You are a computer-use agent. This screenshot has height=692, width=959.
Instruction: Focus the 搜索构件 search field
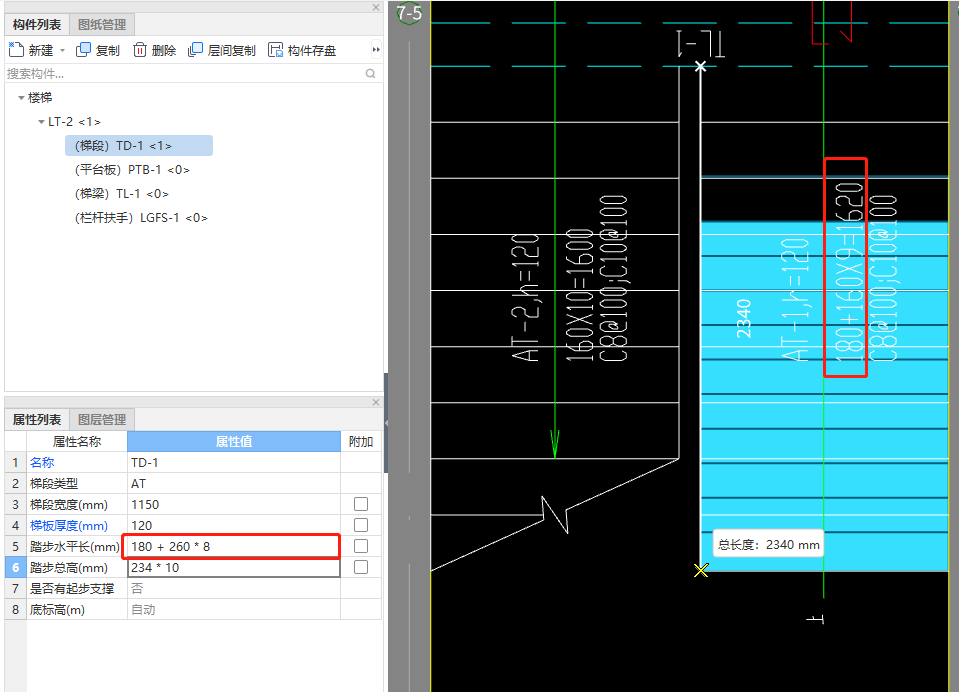coord(183,73)
